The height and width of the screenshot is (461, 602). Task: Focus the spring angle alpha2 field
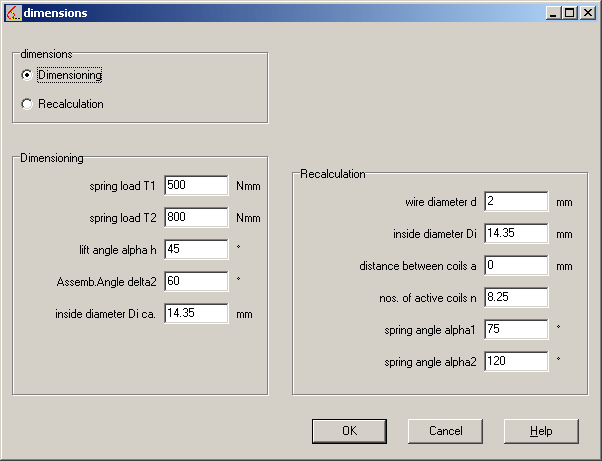tap(516, 361)
